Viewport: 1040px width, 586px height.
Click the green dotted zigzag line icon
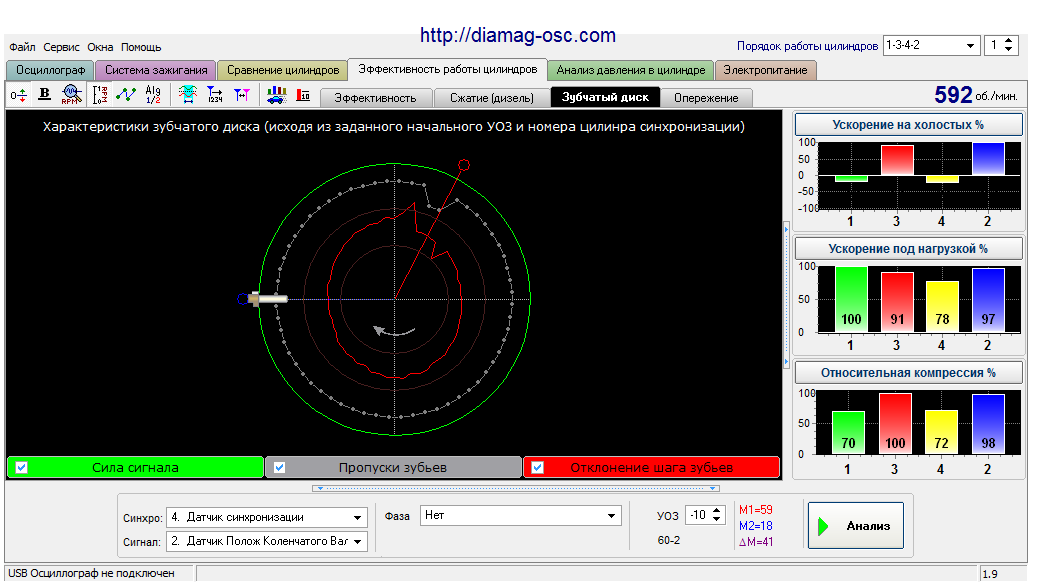tap(126, 95)
